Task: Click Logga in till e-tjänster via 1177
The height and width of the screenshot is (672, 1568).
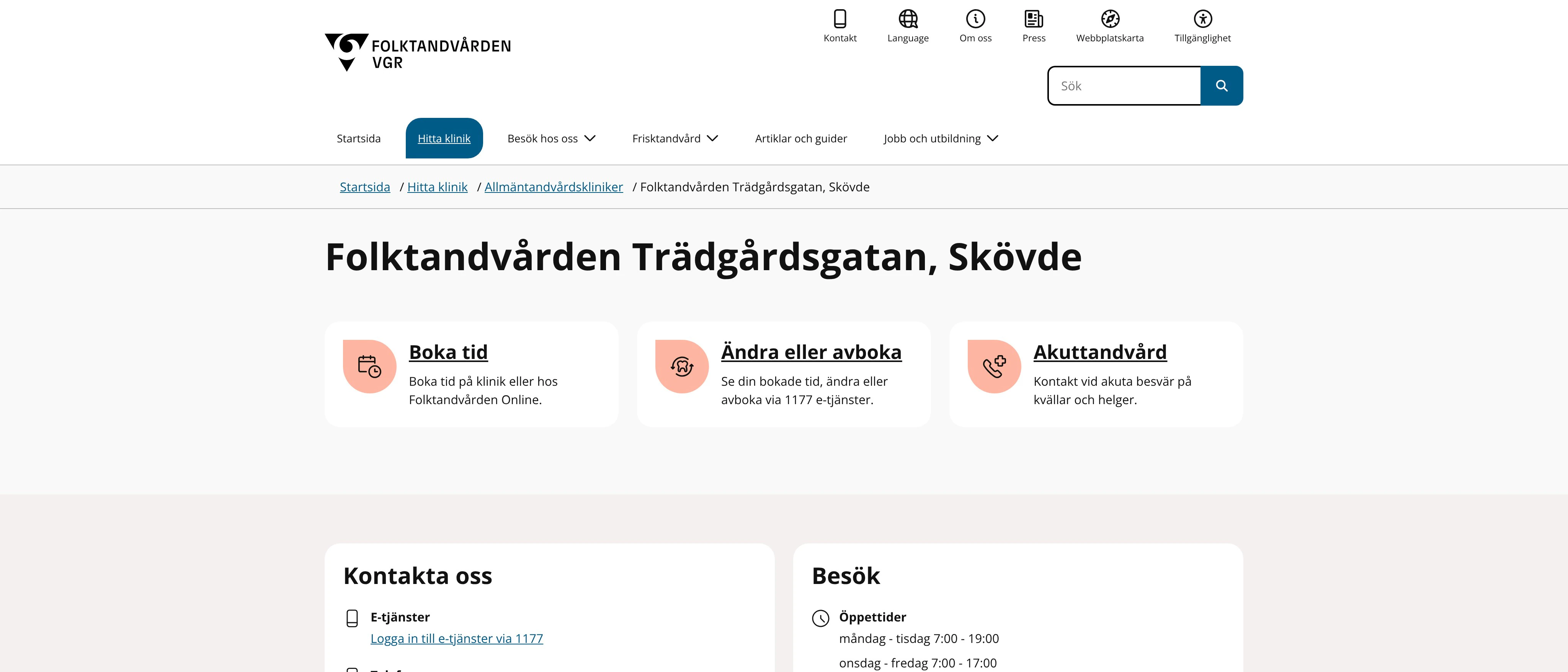Action: pyautogui.click(x=457, y=639)
